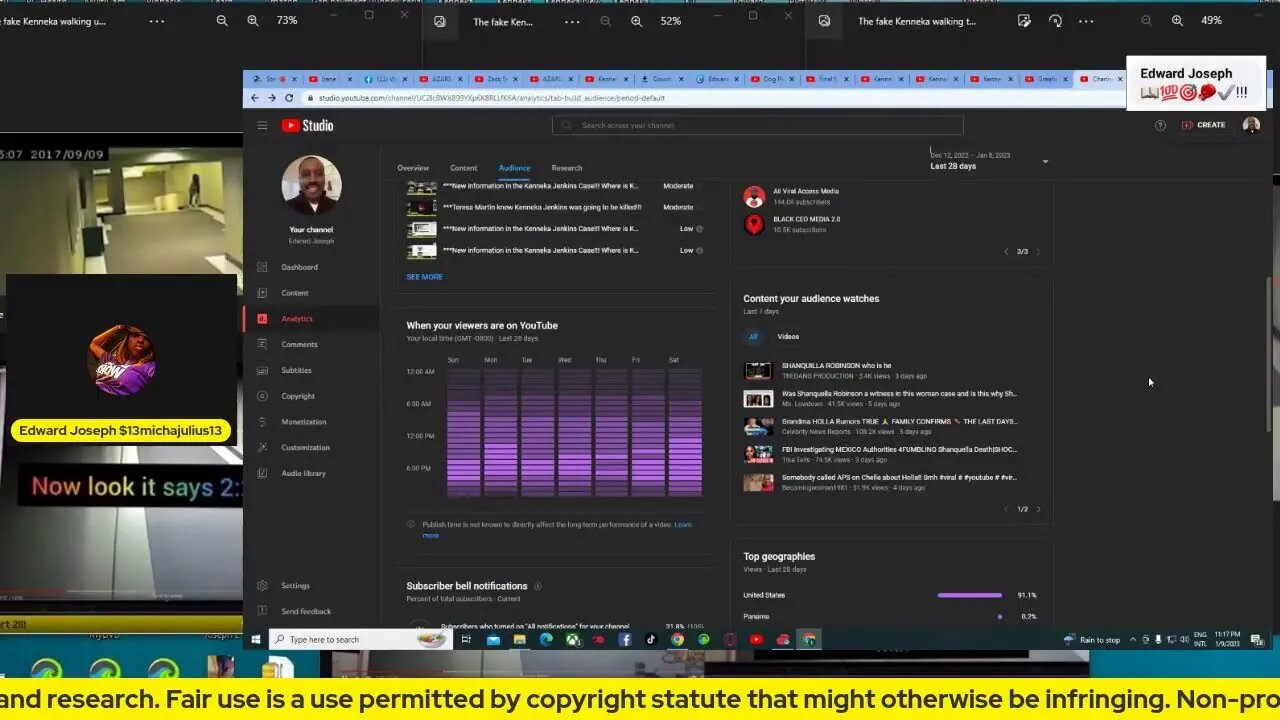Viewport: 1280px width, 720px height.
Task: Zoom in on the 73% photo viewer window
Action: tap(252, 20)
